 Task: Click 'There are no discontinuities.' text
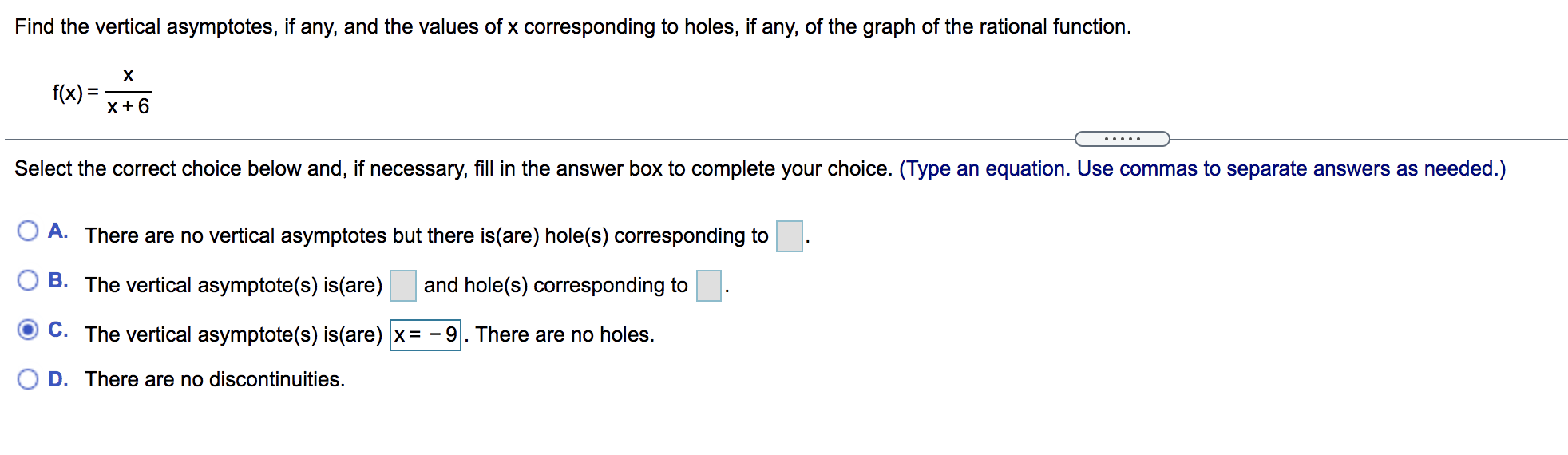tap(215, 379)
